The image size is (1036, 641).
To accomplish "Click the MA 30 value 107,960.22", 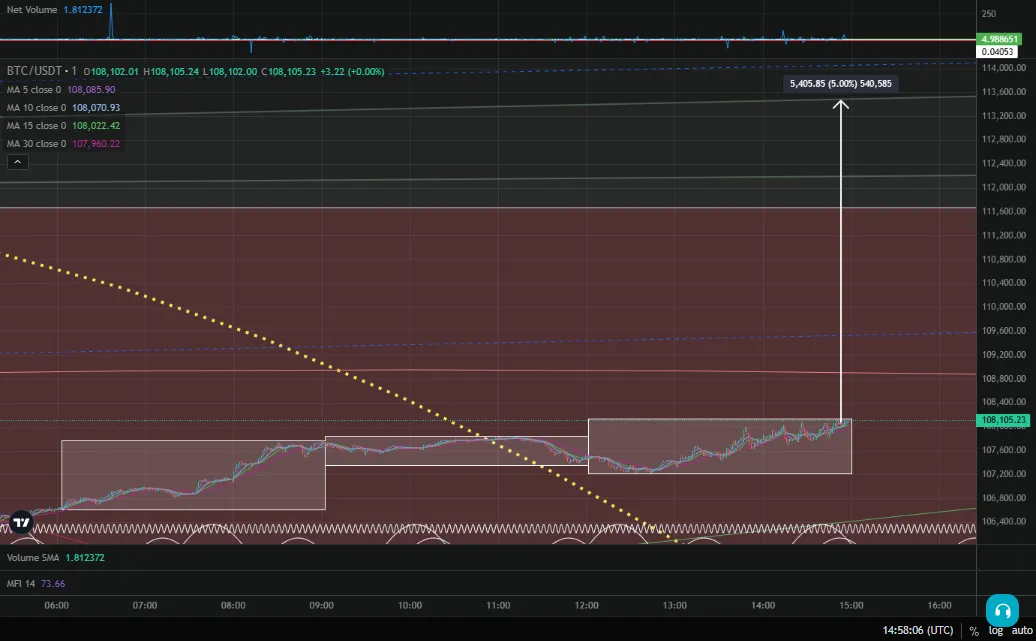I will (x=96, y=143).
